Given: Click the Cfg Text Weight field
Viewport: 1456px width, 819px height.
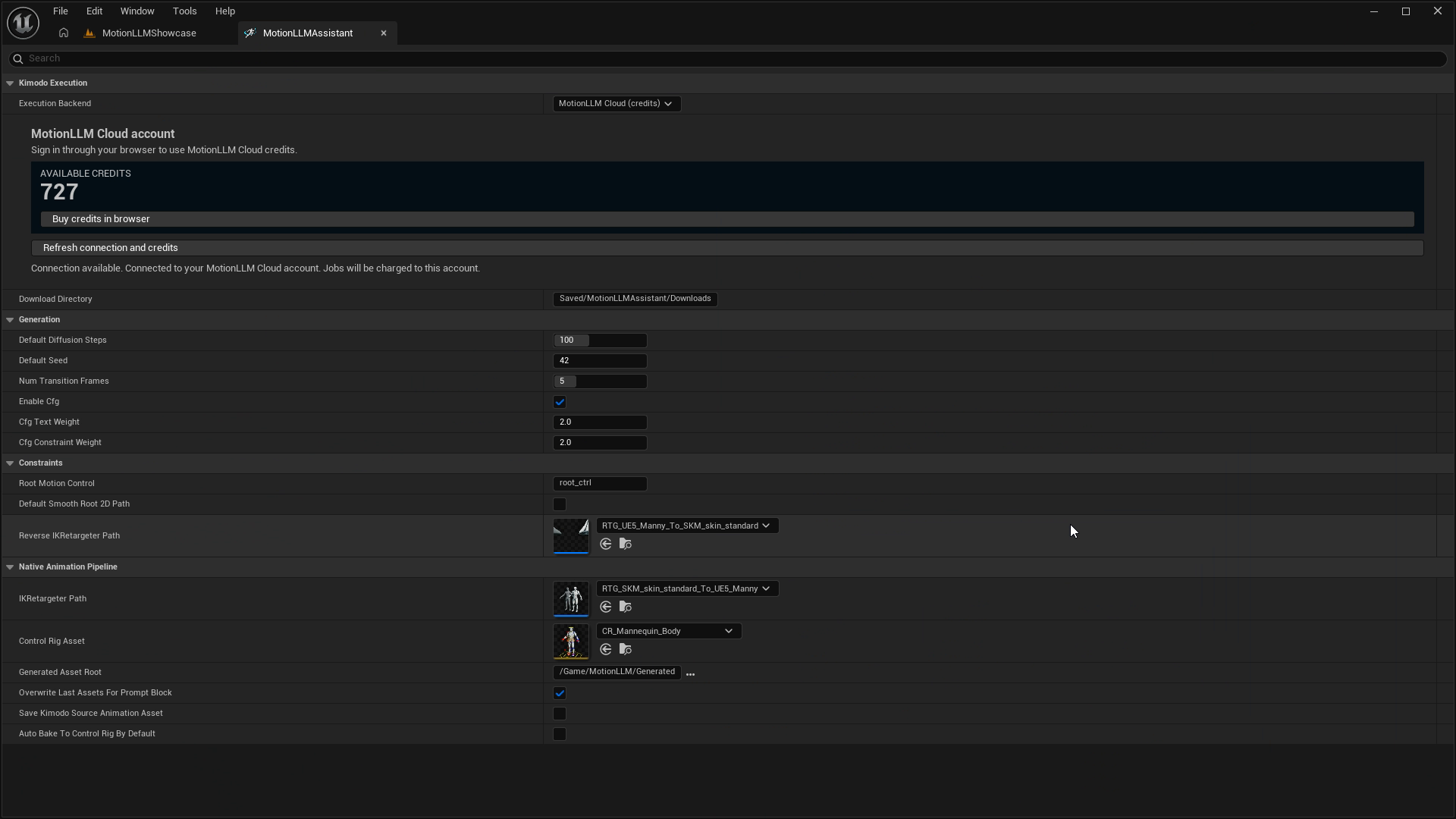Looking at the screenshot, I should click(x=600, y=422).
